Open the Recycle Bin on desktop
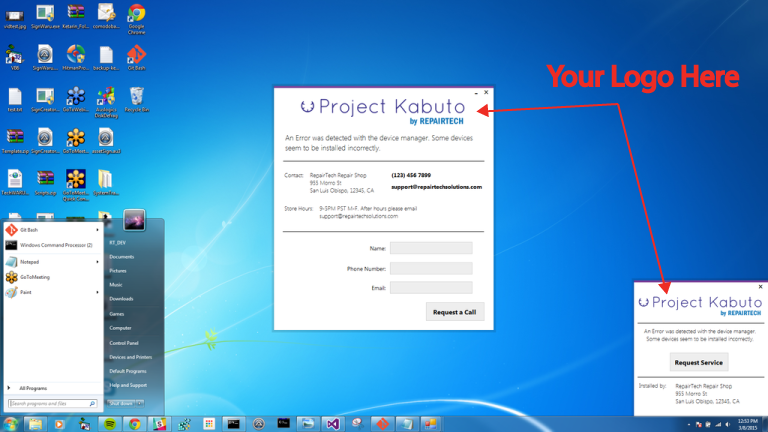 click(137, 99)
